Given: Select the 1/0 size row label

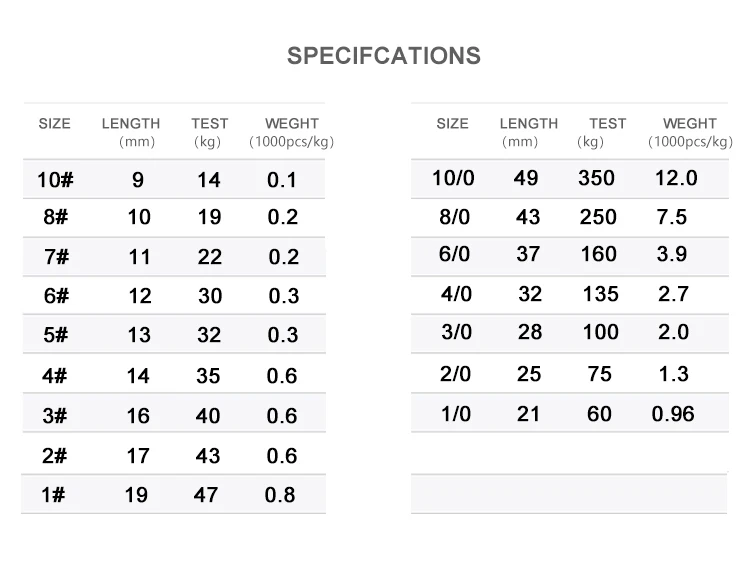Looking at the screenshot, I should [x=455, y=414].
